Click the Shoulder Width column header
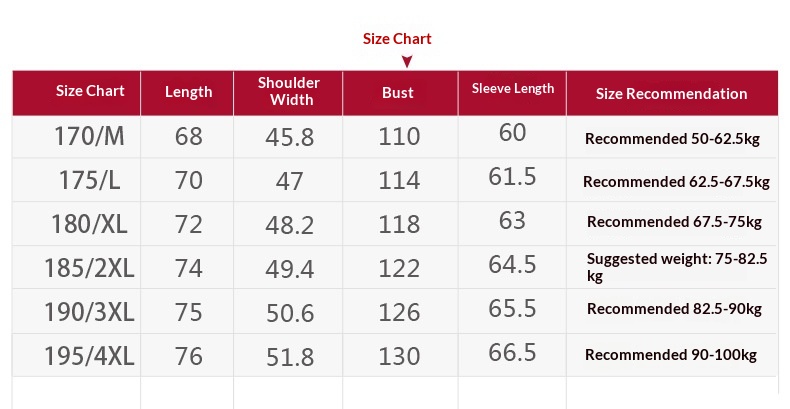The image size is (790, 409). [x=288, y=91]
